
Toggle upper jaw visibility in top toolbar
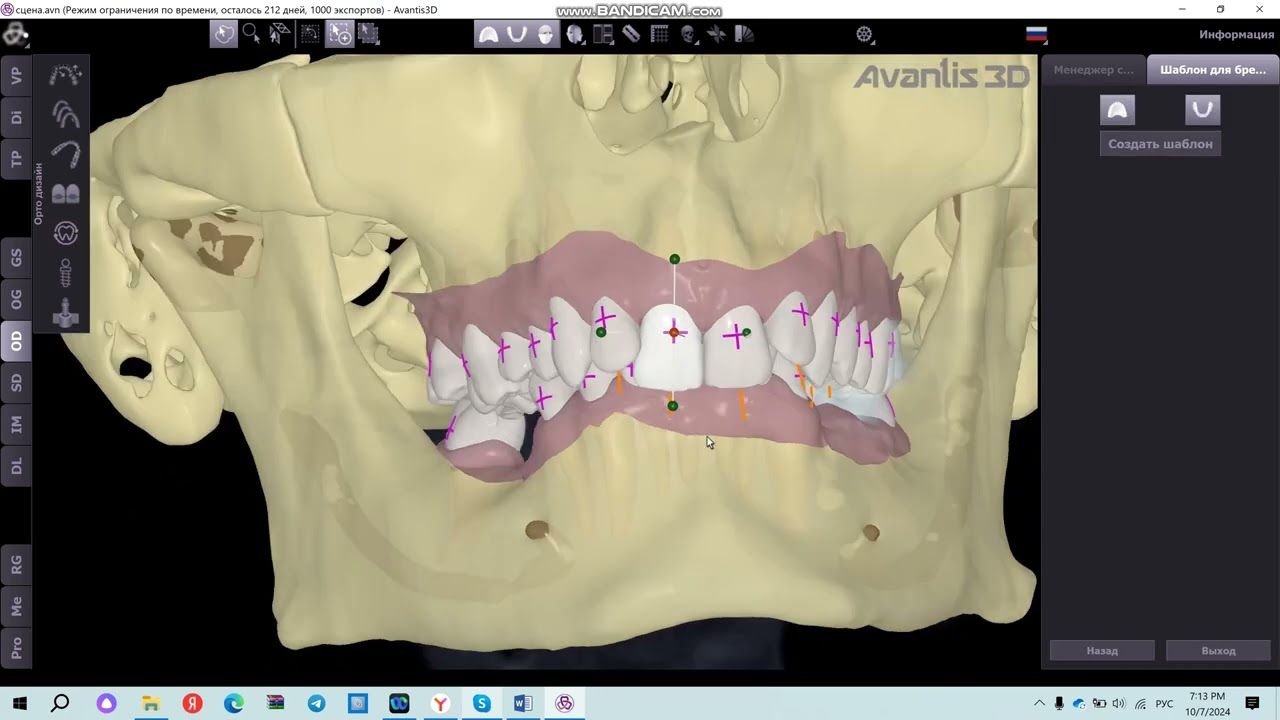[x=488, y=34]
